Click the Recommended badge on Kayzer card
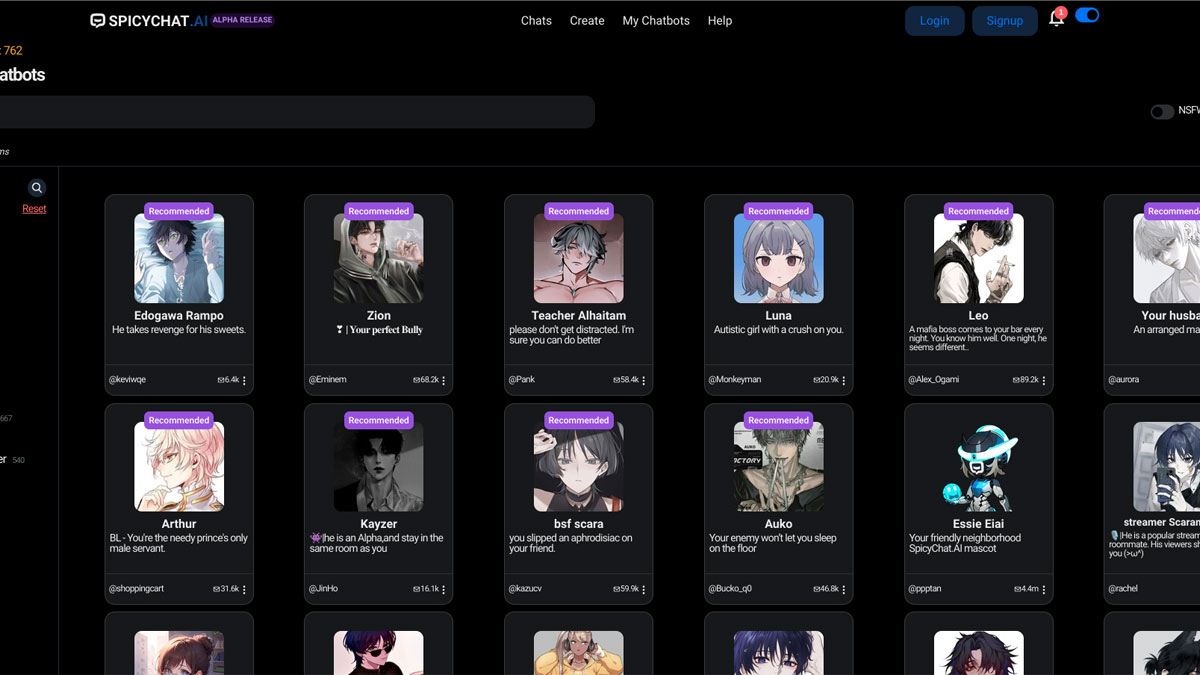This screenshot has width=1200, height=675. 379,420
